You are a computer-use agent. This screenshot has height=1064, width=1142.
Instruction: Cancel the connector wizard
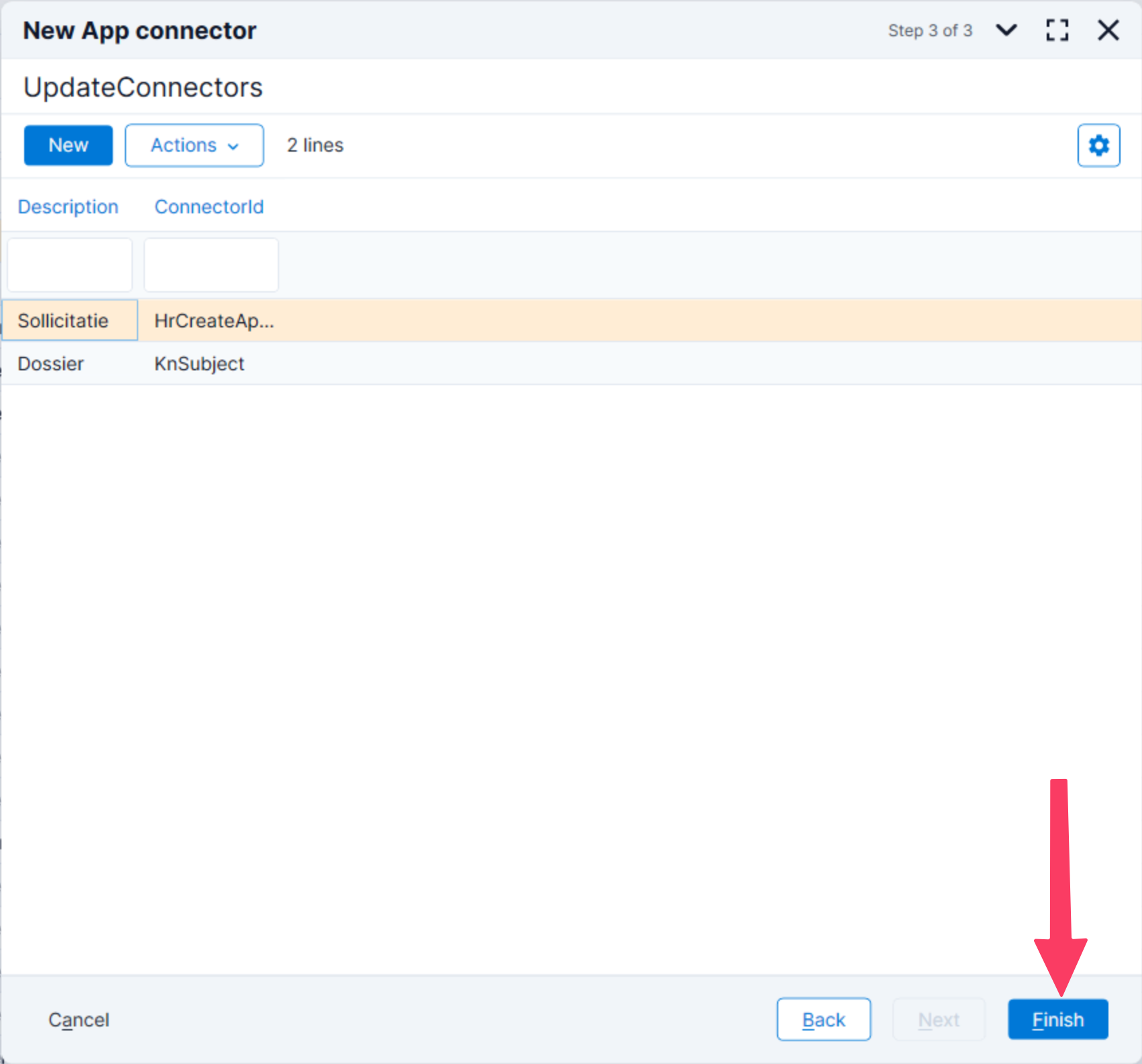(79, 1020)
